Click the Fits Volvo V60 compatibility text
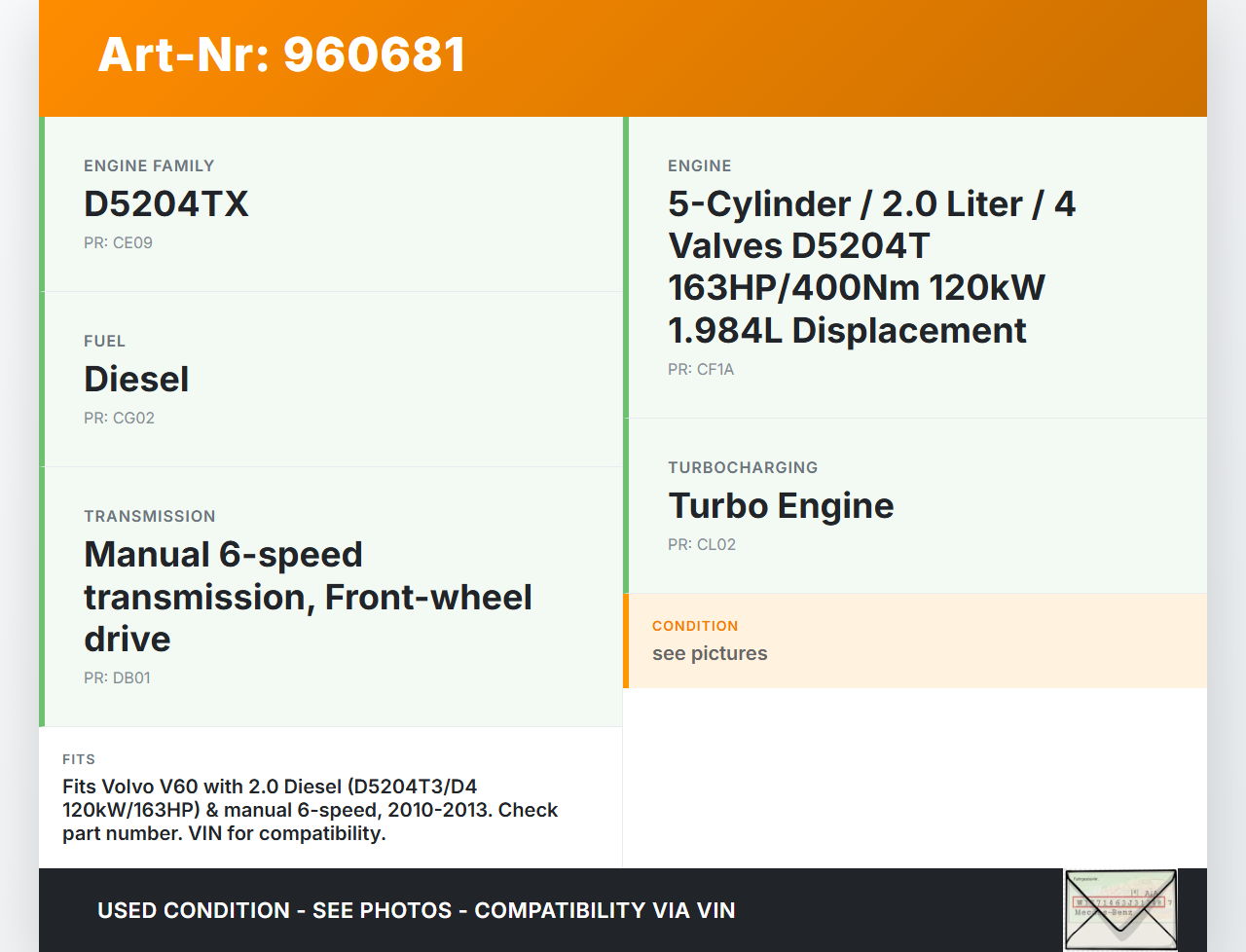The image size is (1246, 952). click(x=310, y=810)
